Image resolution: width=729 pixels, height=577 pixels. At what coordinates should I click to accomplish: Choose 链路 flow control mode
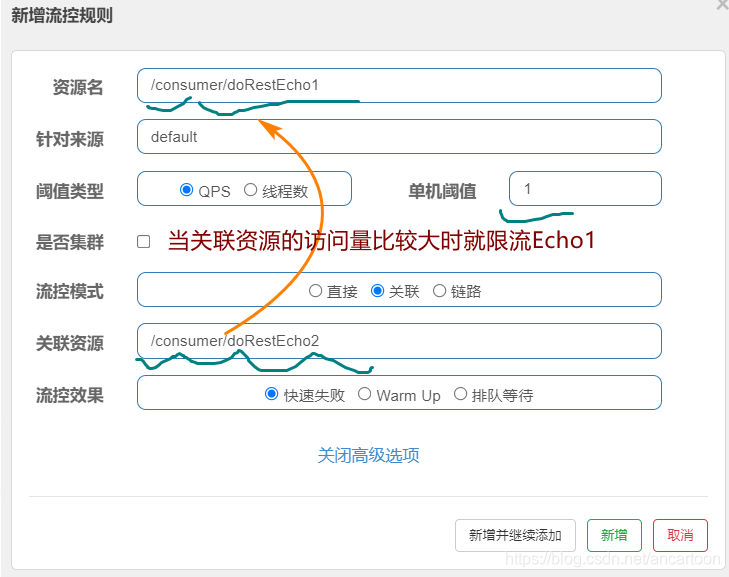coord(439,291)
